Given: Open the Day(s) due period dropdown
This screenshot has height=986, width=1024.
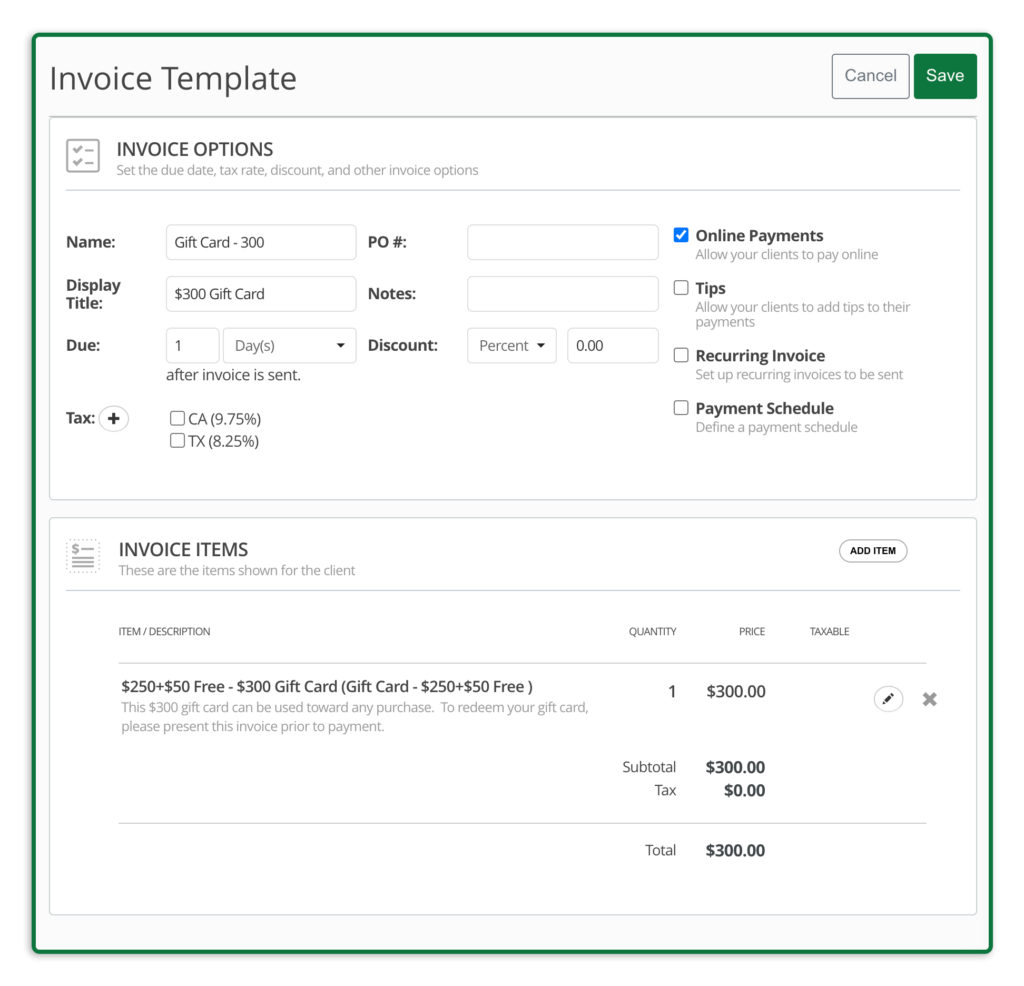Looking at the screenshot, I should (x=289, y=346).
